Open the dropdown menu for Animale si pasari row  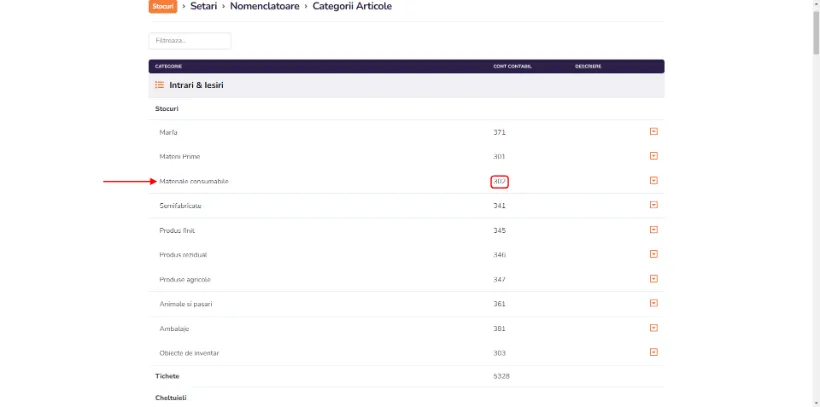click(x=653, y=303)
